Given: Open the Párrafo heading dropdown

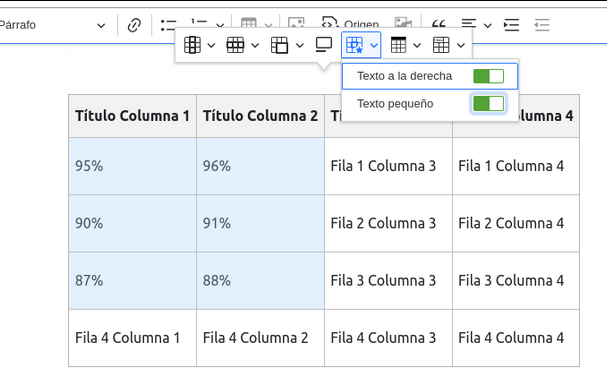Looking at the screenshot, I should (53, 25).
